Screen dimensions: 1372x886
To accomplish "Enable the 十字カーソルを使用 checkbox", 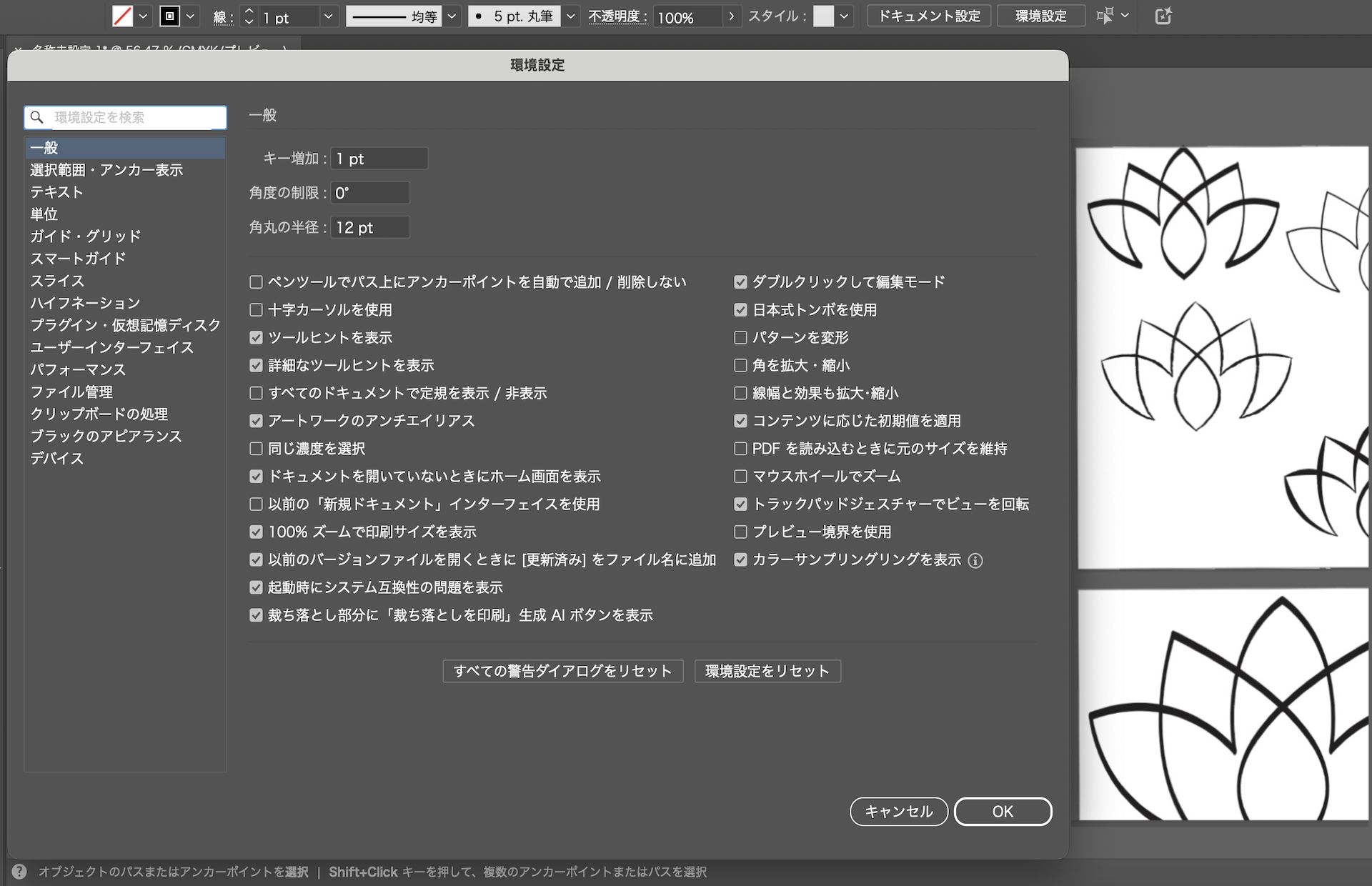I will [x=256, y=309].
